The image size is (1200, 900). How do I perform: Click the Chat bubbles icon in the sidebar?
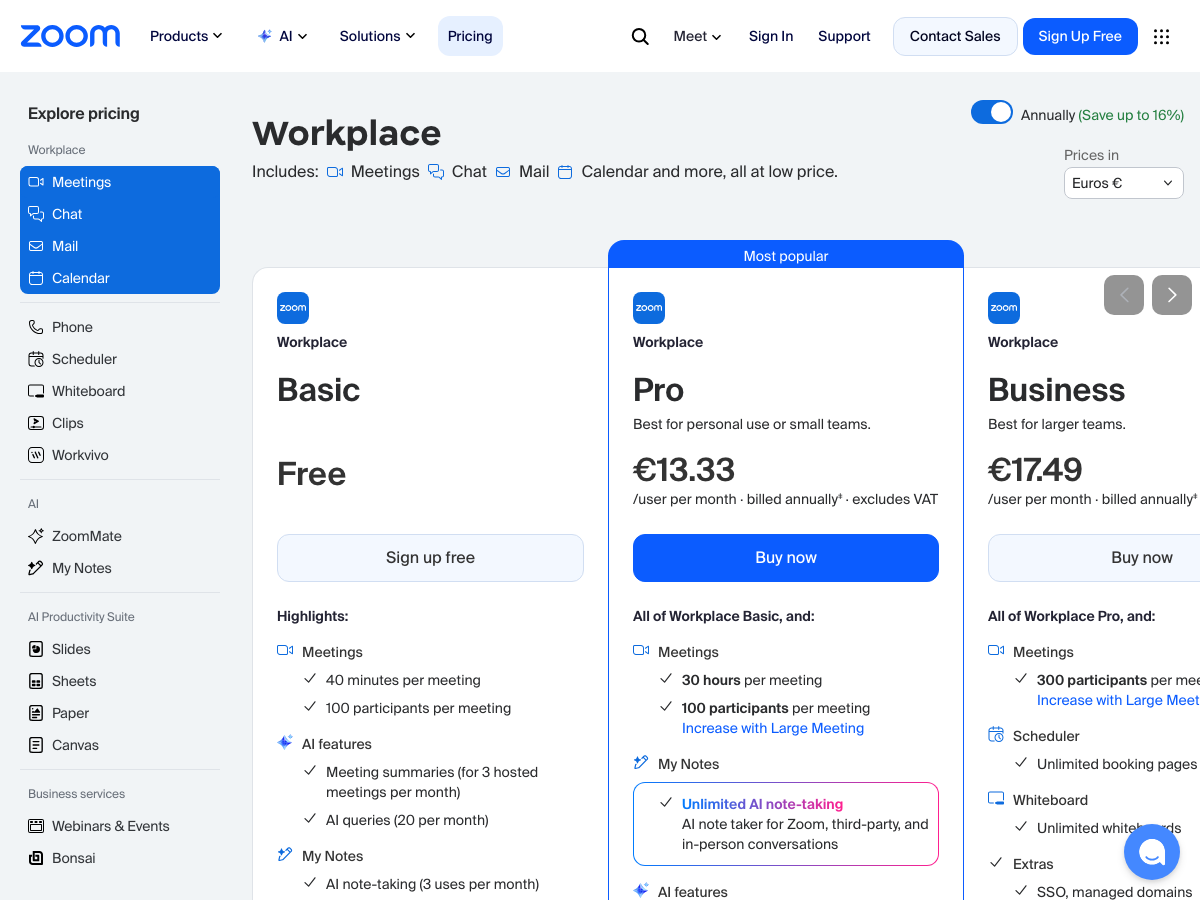36,214
